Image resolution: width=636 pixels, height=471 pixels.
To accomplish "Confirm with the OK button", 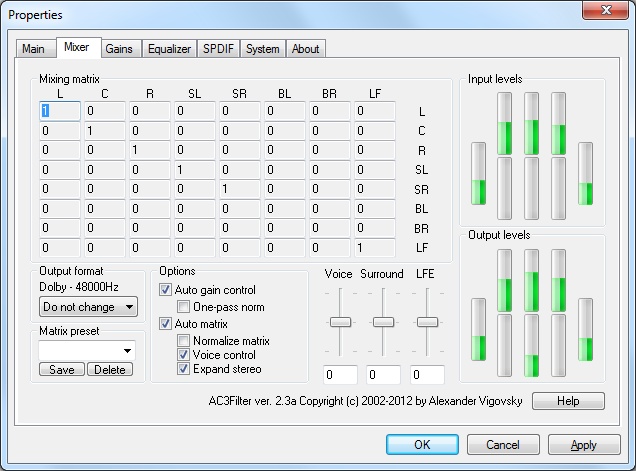I will point(422,445).
